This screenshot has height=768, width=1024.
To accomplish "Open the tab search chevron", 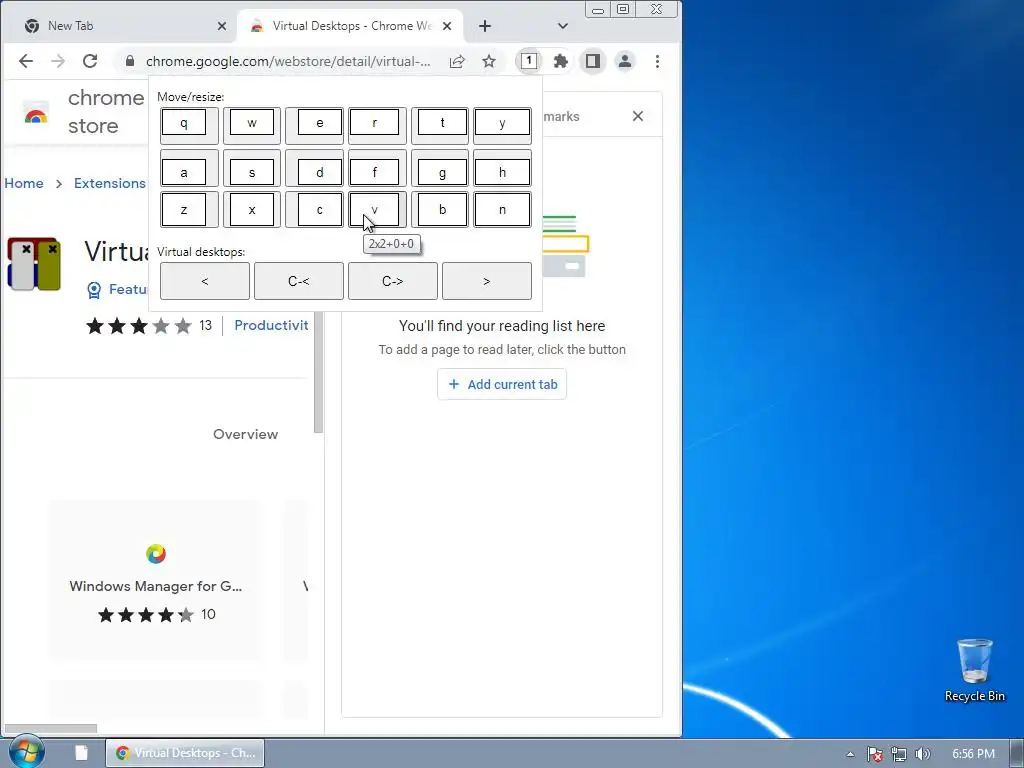I will coord(562,26).
